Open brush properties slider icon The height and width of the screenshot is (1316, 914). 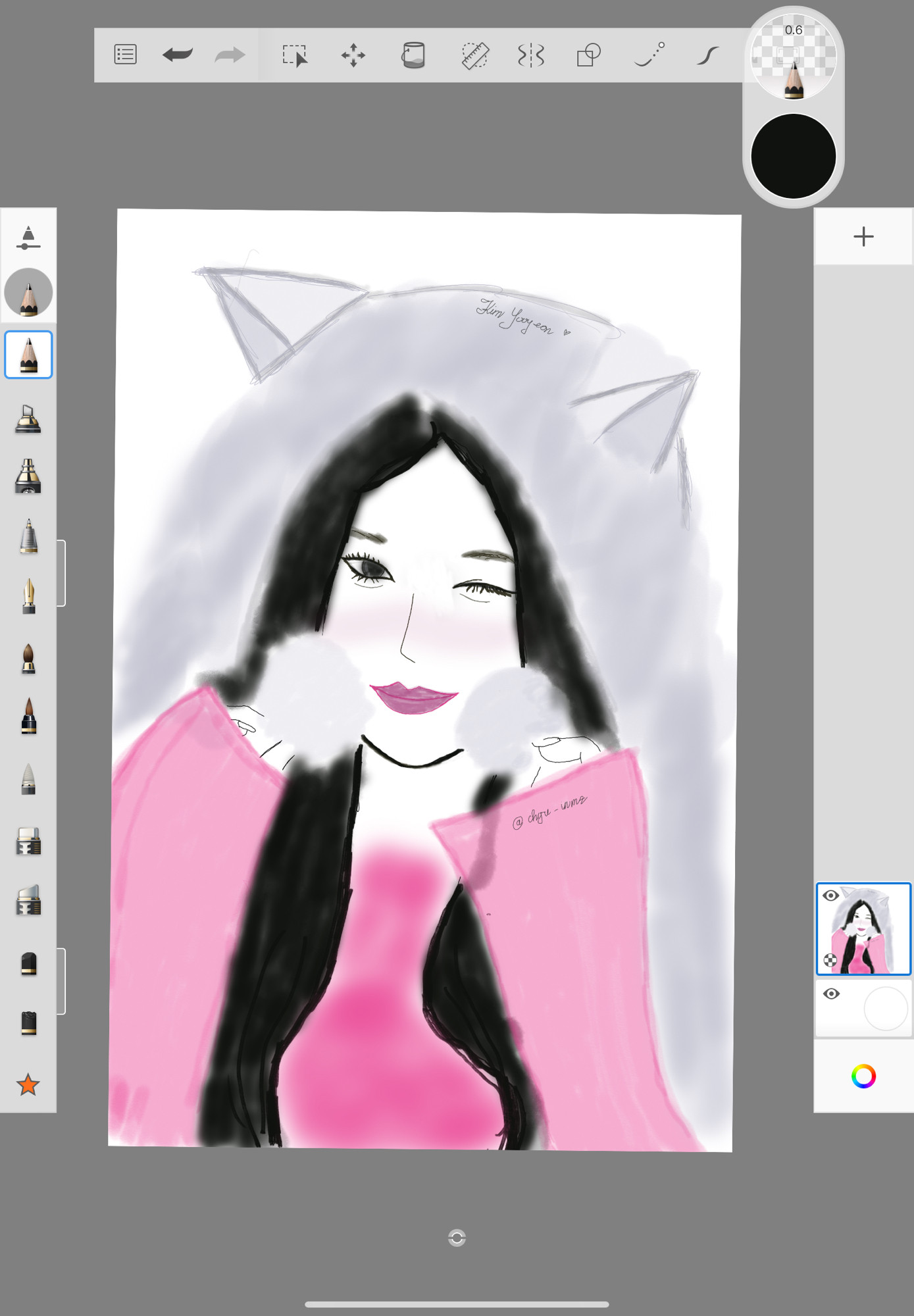[x=28, y=238]
